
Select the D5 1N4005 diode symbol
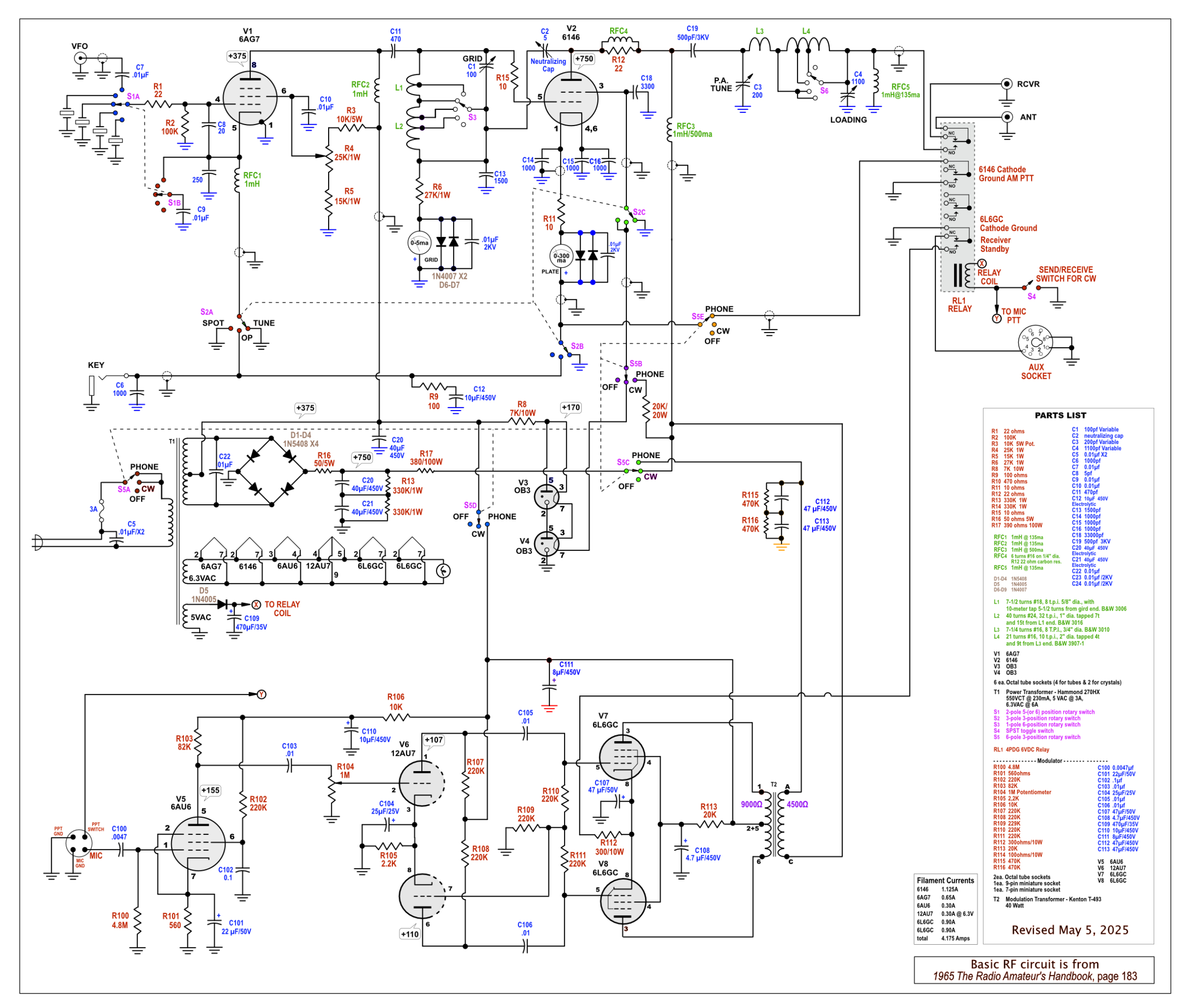click(x=222, y=604)
